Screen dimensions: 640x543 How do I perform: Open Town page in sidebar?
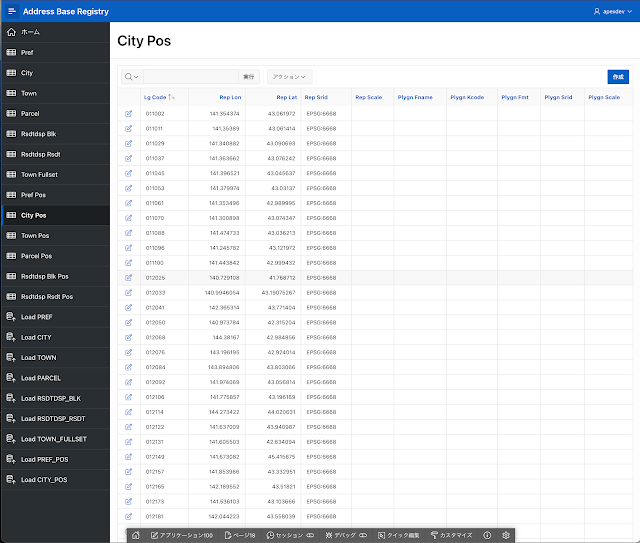[x=55, y=93]
